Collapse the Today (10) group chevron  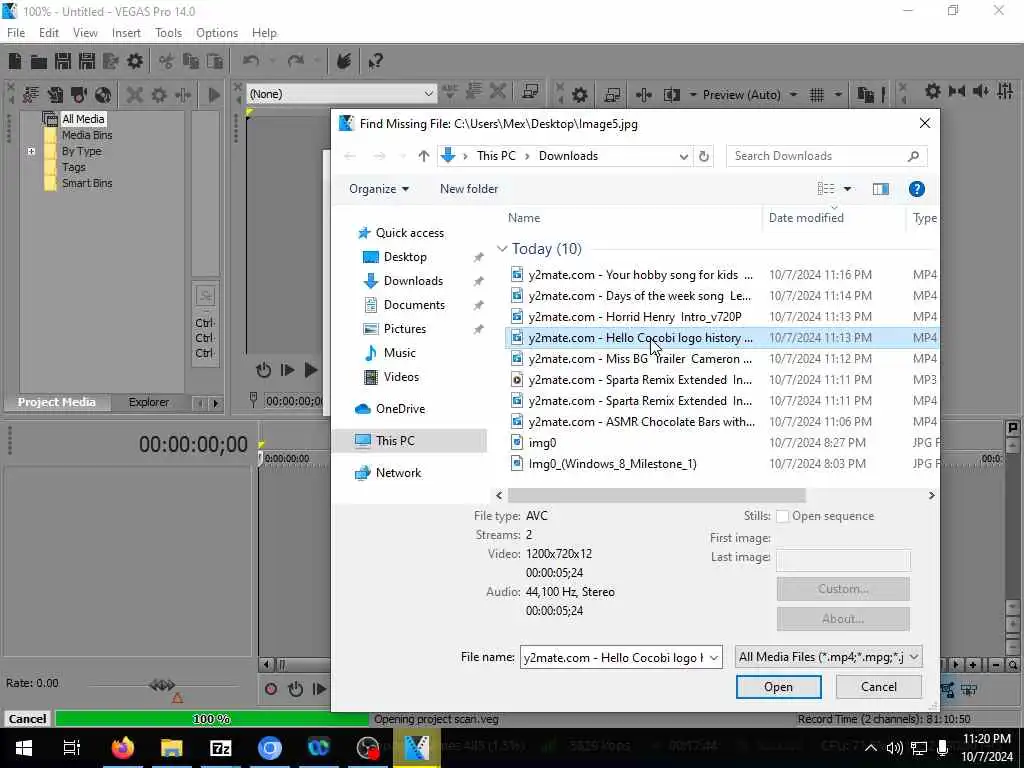pos(502,249)
